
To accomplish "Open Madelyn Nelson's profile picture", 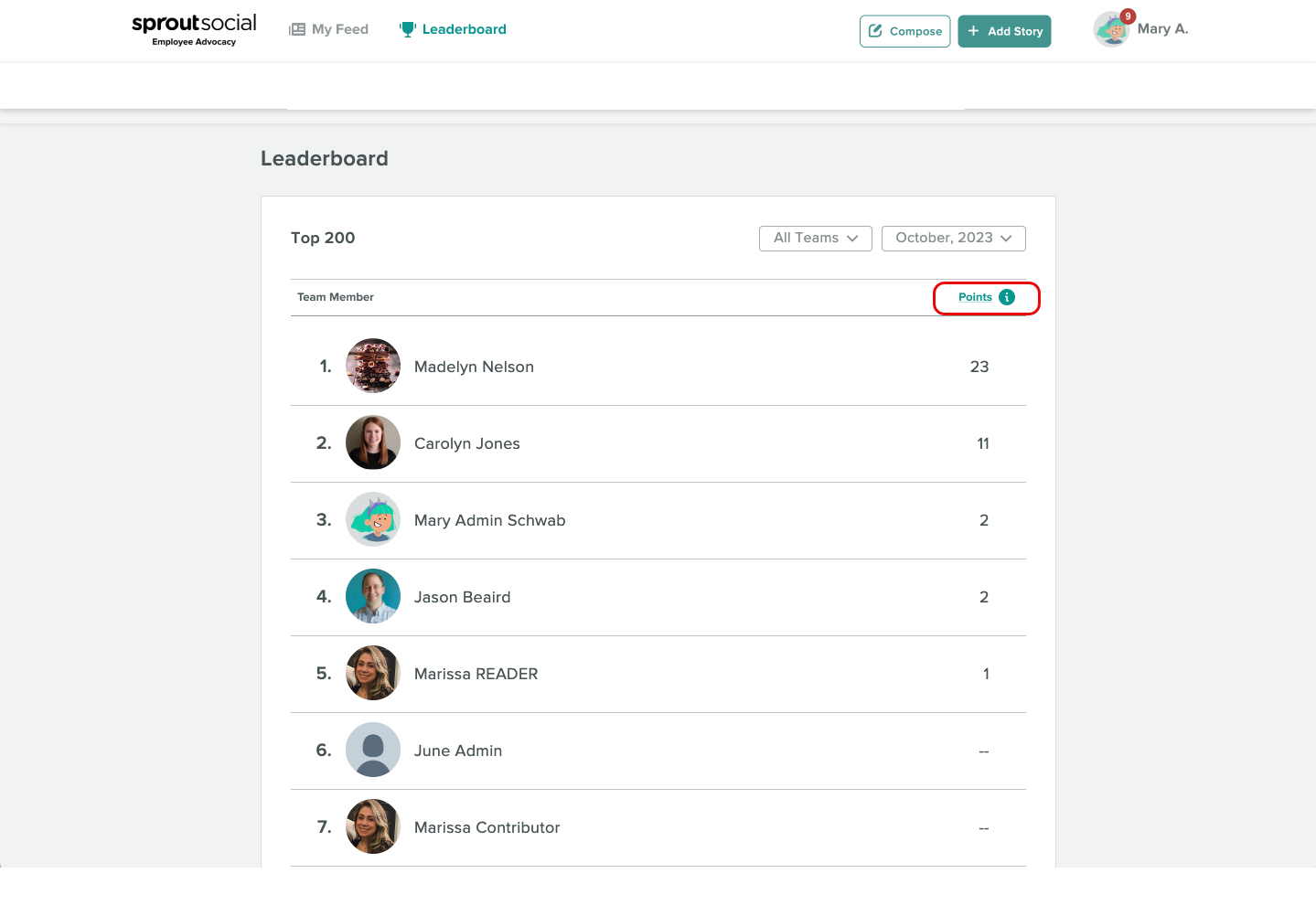I will click(373, 366).
